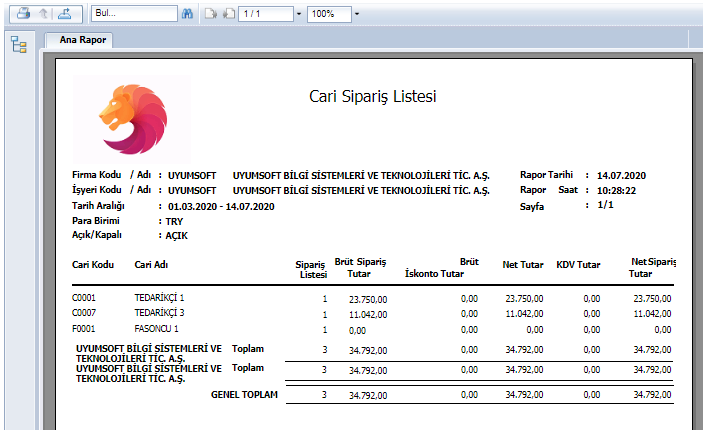
Task: Go to the next page icon
Action: (211, 15)
